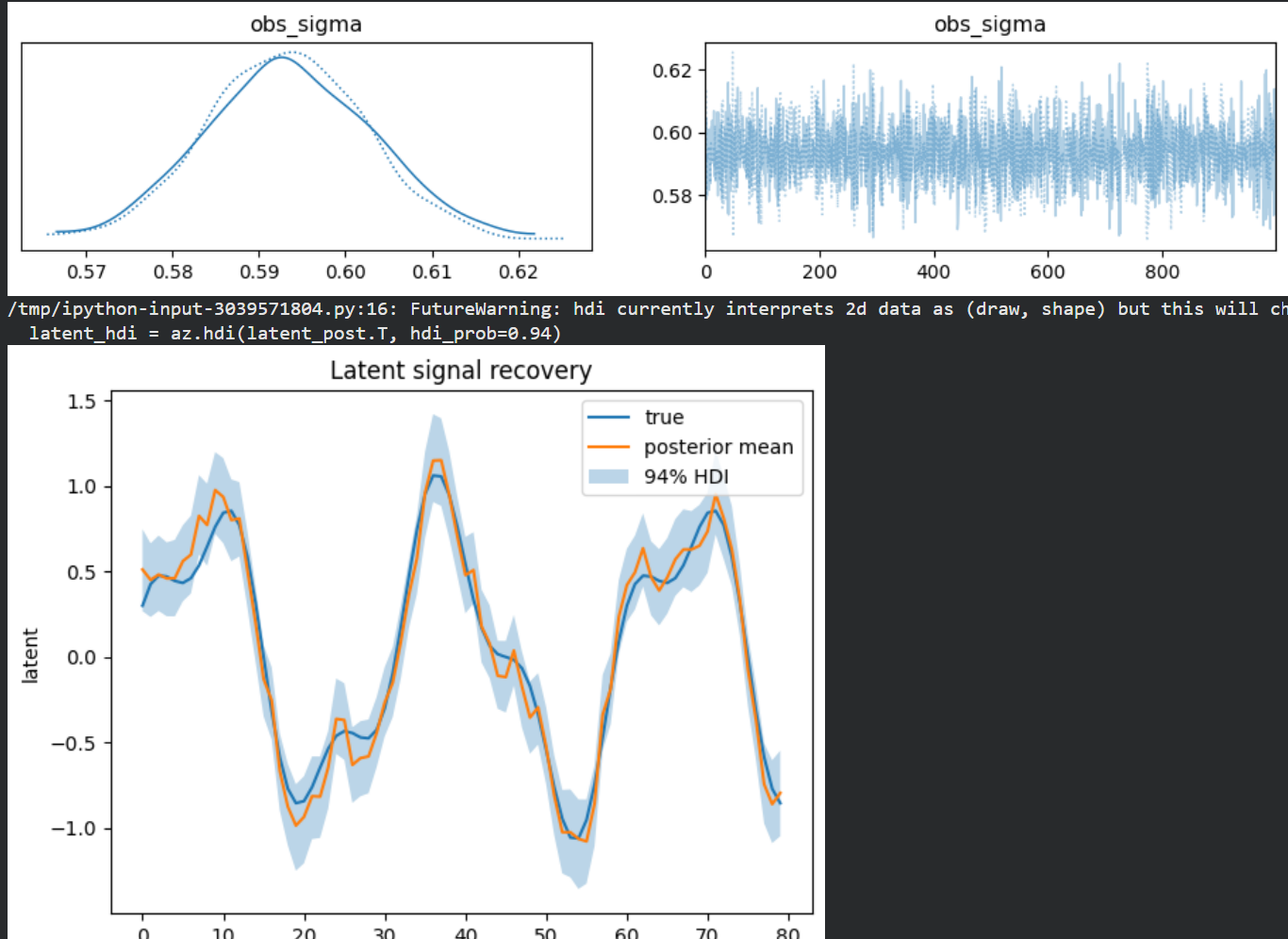
Task: Click the 1.5 tick on latent y-axis
Action: (x=82, y=402)
